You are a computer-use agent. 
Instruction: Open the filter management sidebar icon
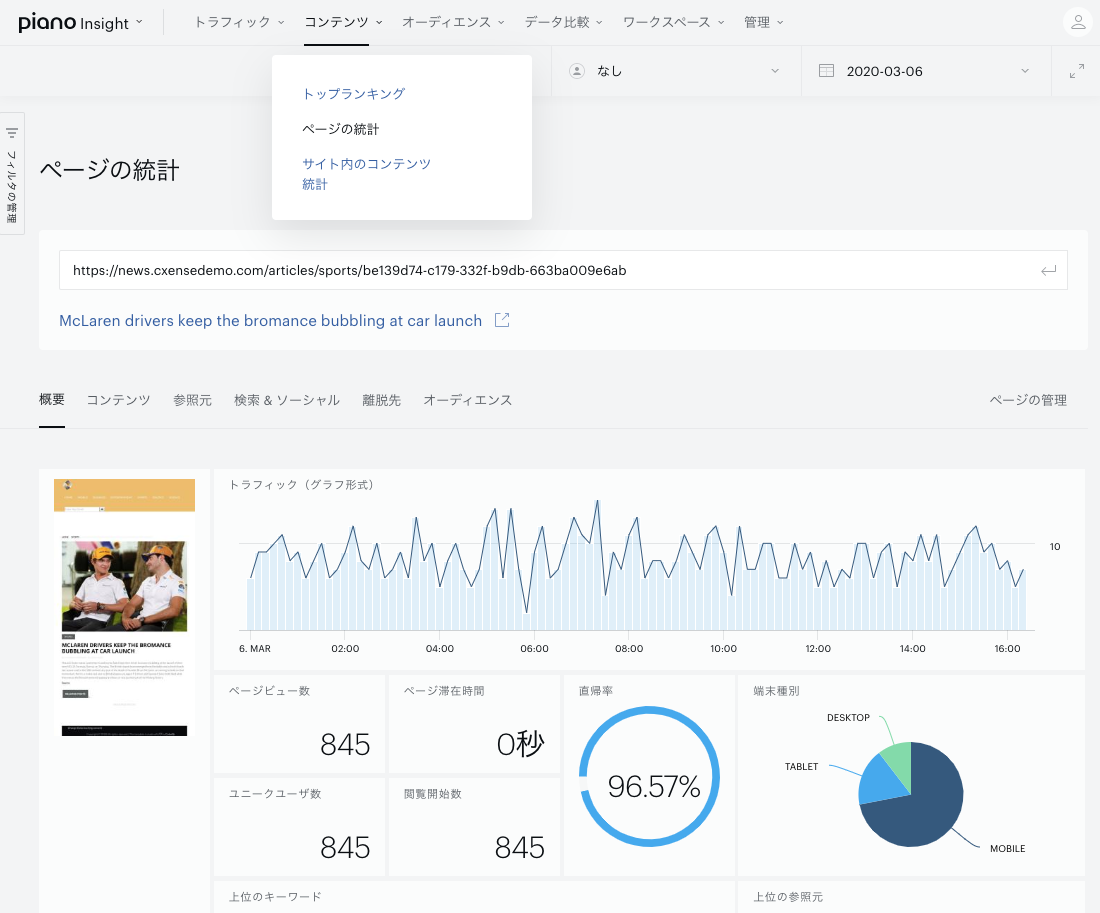[12, 133]
